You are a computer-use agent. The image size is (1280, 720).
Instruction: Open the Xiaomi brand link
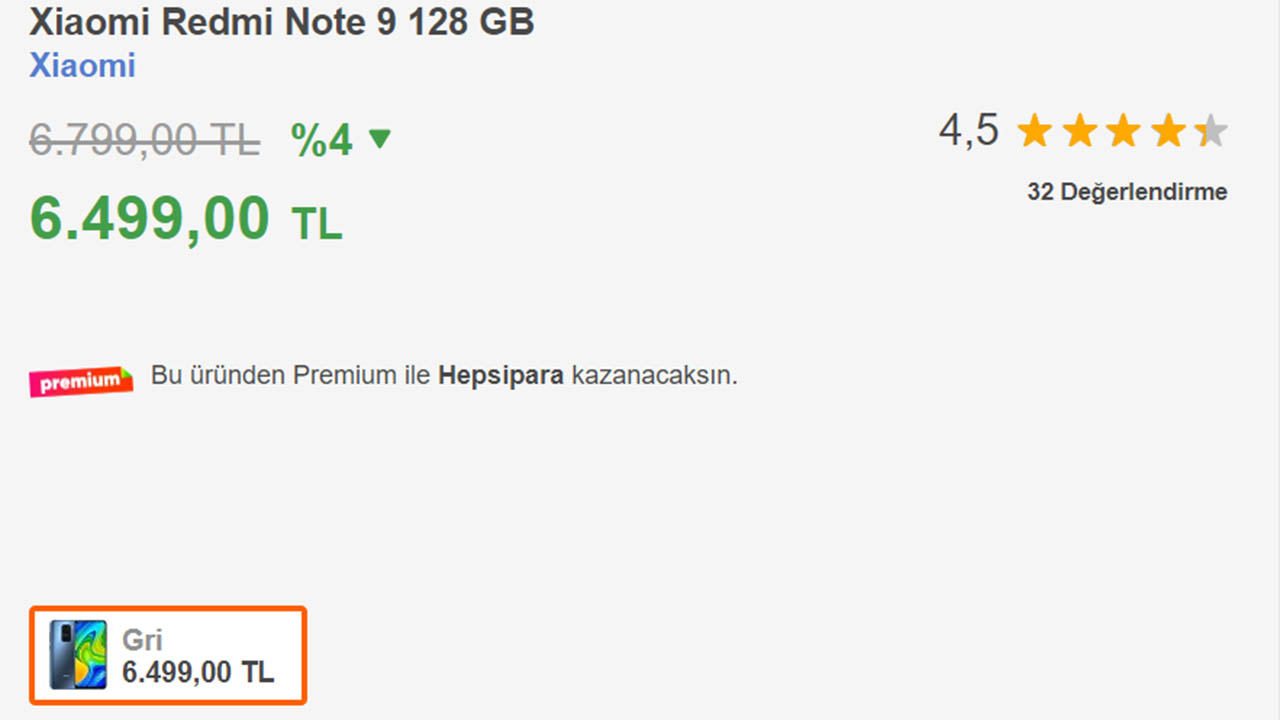[82, 66]
